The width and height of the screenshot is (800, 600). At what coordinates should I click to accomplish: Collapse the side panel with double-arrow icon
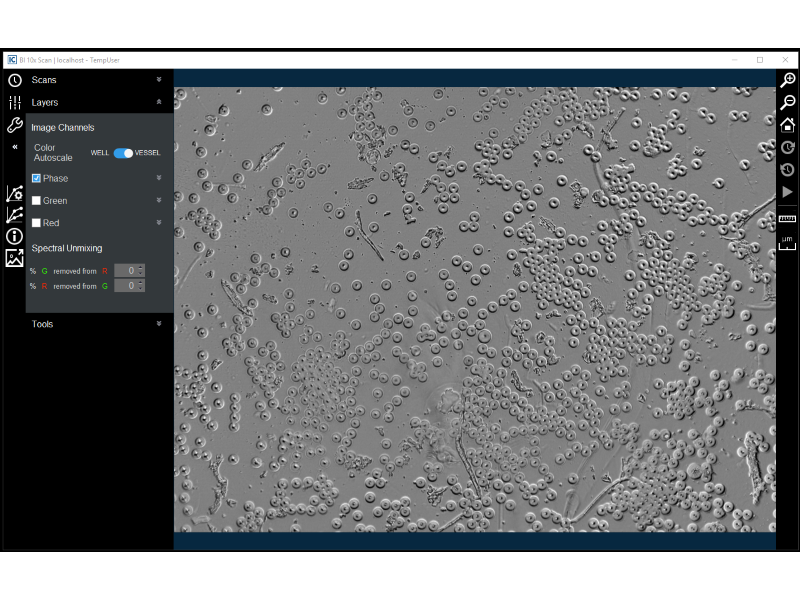[x=15, y=147]
